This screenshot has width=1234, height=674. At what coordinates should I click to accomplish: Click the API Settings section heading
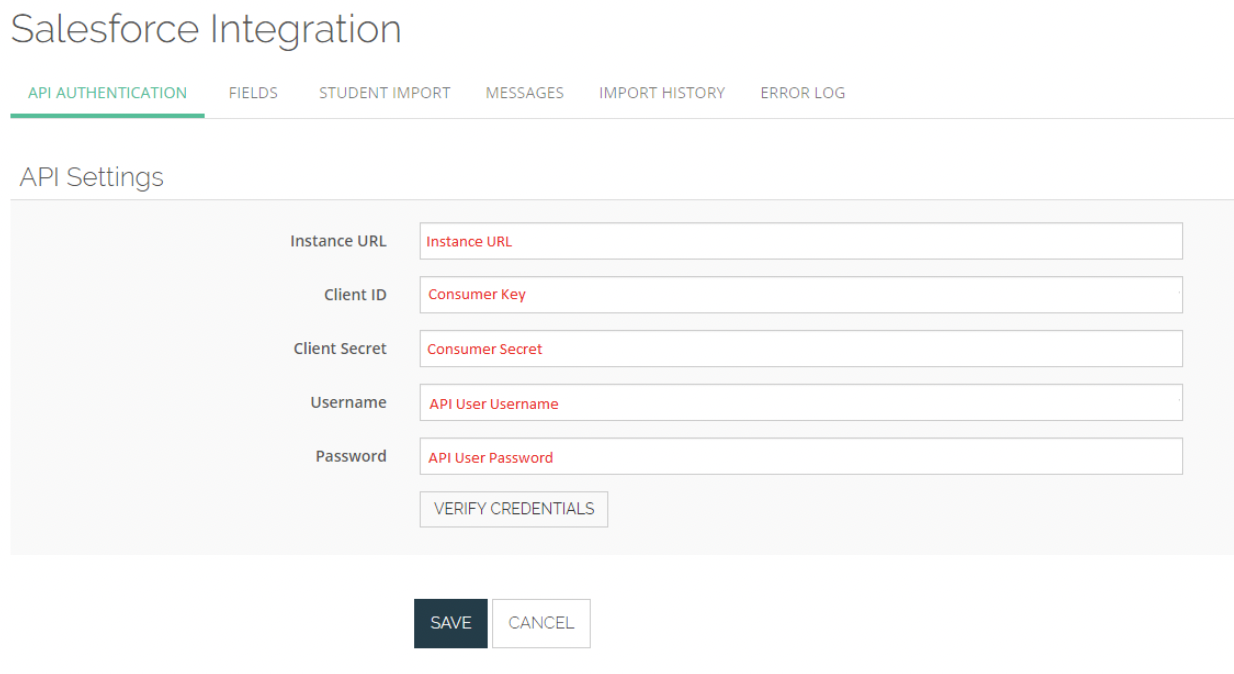tap(92, 177)
